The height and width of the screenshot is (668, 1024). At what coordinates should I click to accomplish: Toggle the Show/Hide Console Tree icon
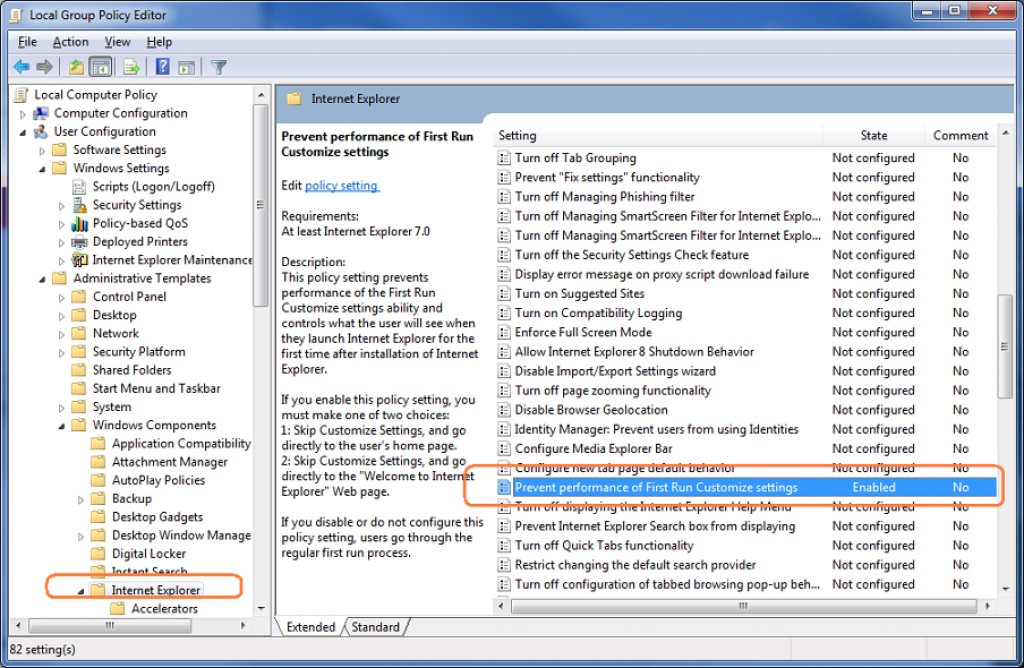point(101,67)
